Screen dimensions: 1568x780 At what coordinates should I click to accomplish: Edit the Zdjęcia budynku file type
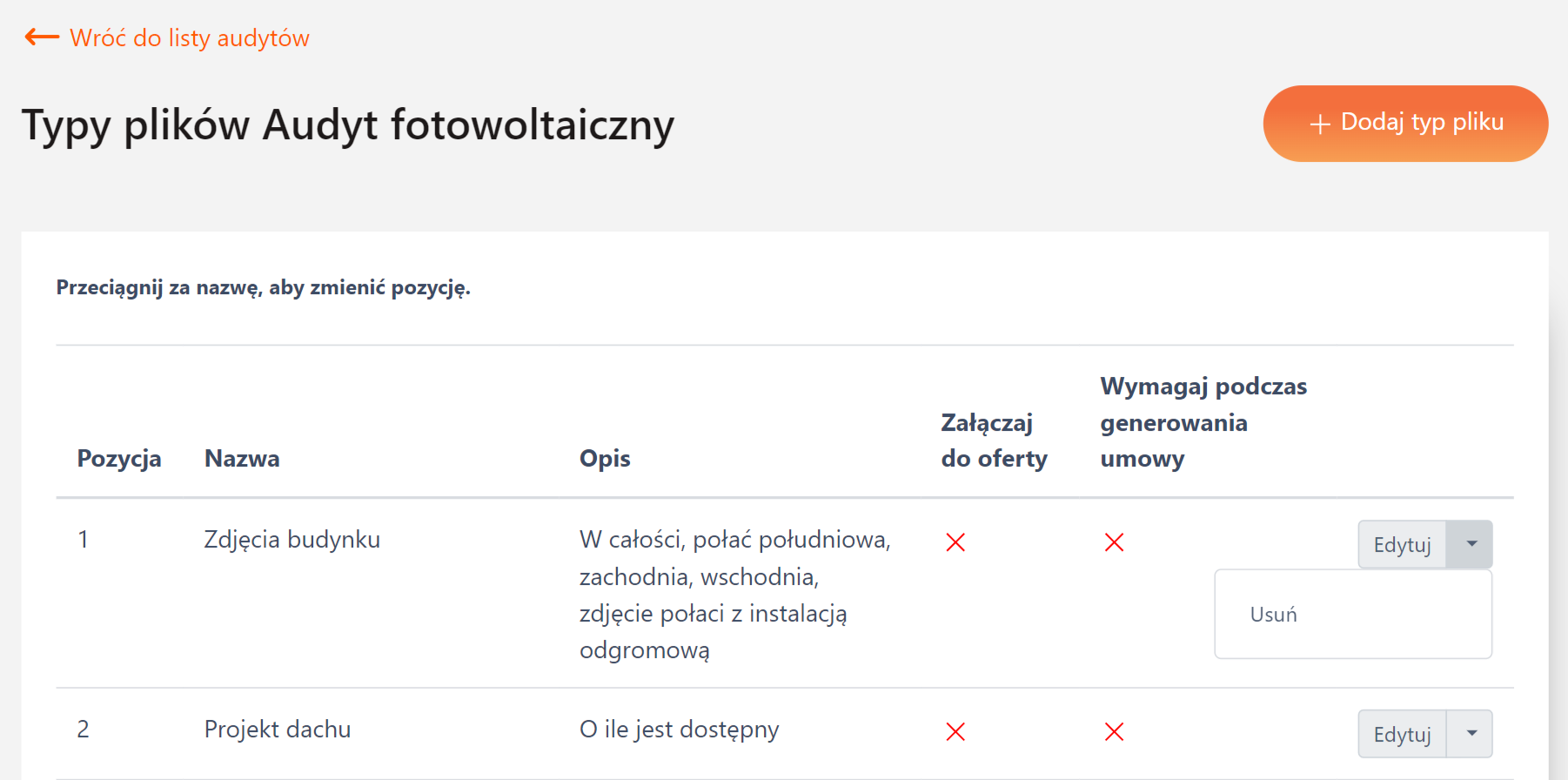coord(1402,545)
